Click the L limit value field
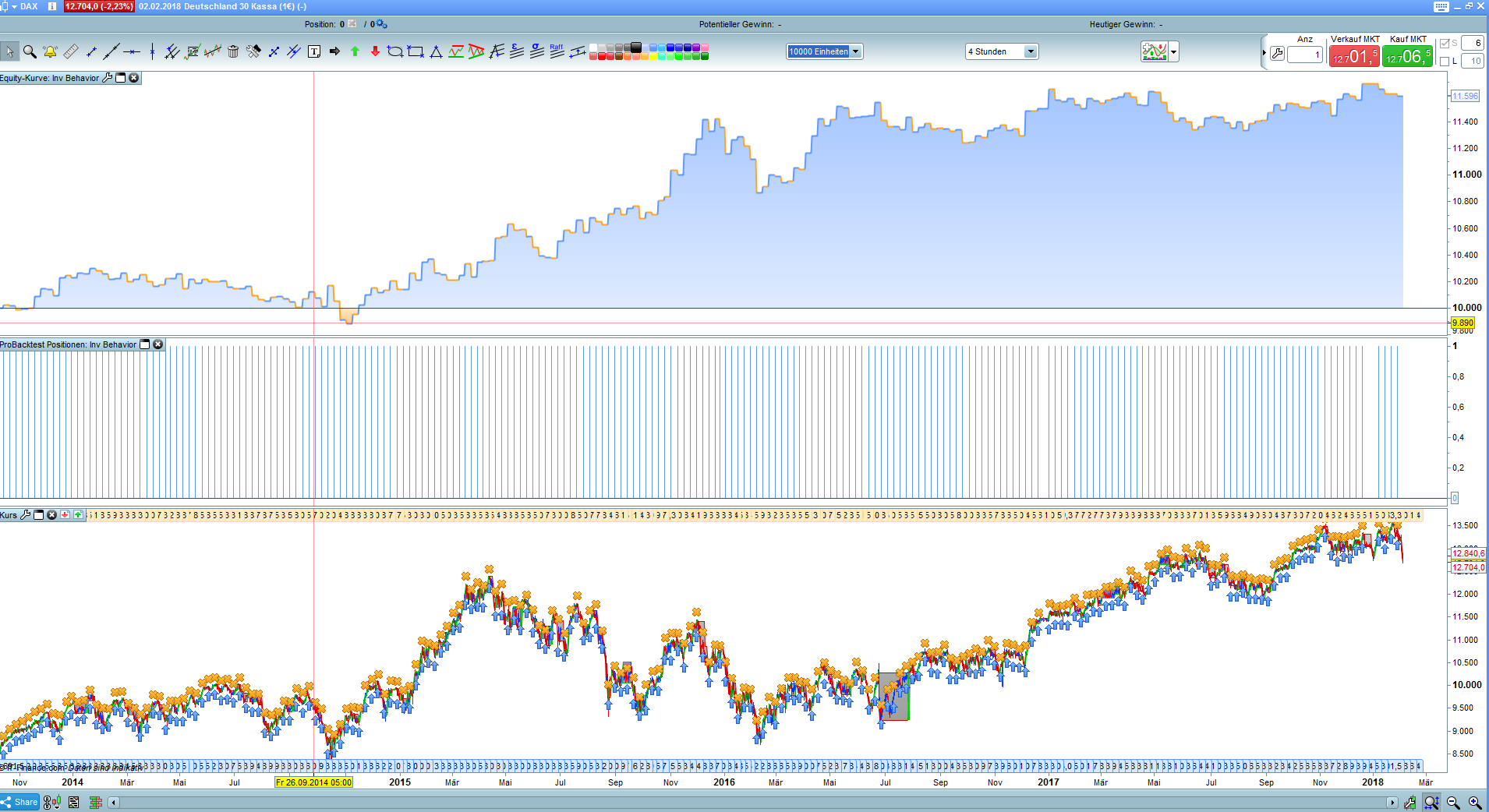This screenshot has height=812, width=1489. point(1472,62)
